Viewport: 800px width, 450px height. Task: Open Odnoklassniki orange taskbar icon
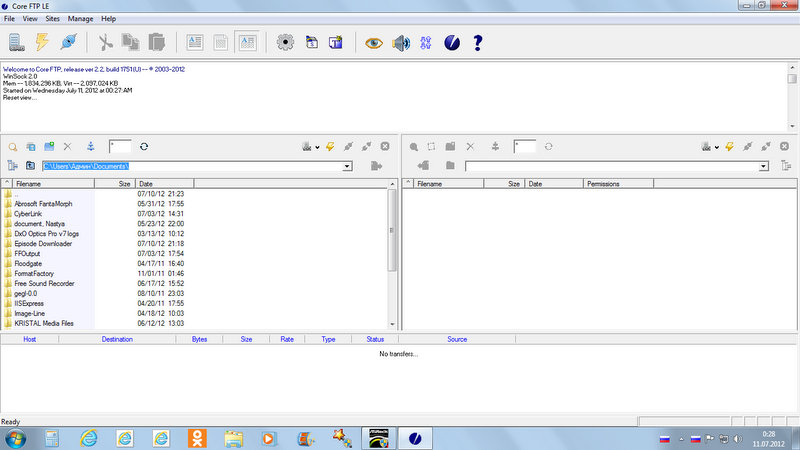[x=197, y=438]
